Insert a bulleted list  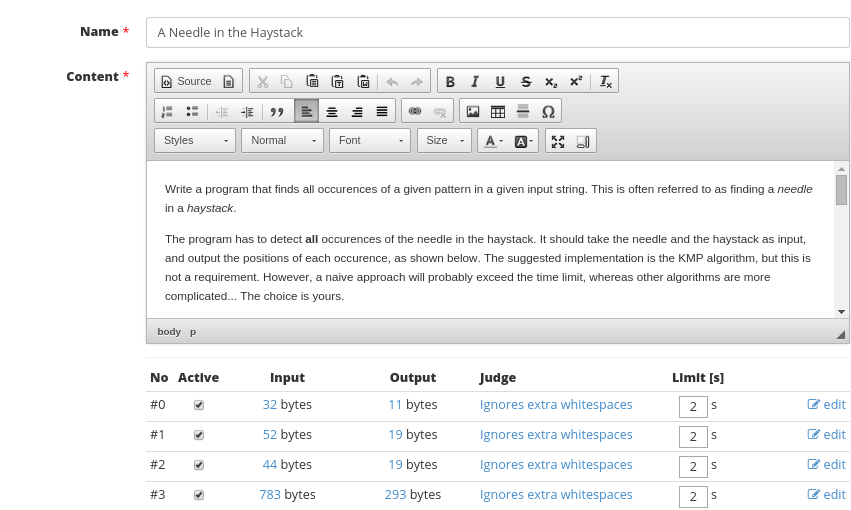pyautogui.click(x=192, y=112)
